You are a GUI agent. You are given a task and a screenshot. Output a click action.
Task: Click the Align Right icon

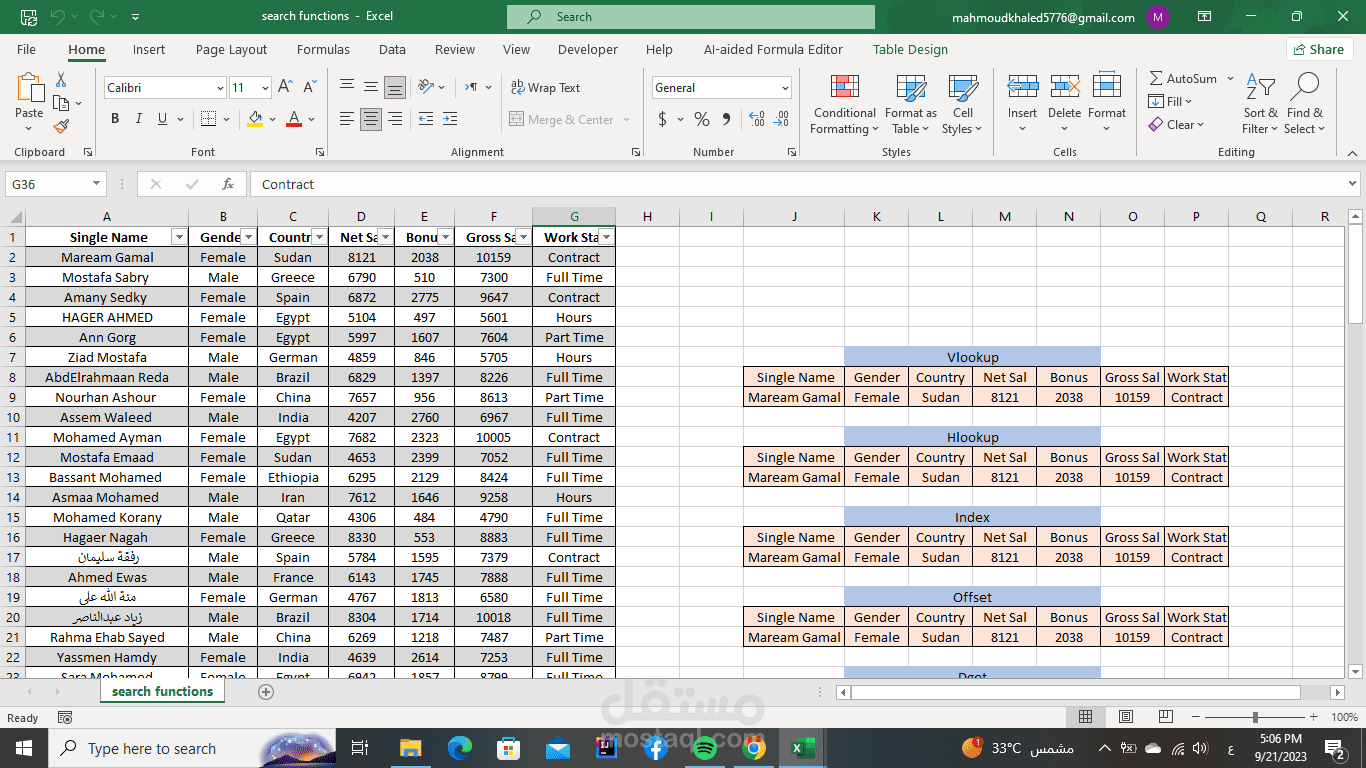point(395,119)
